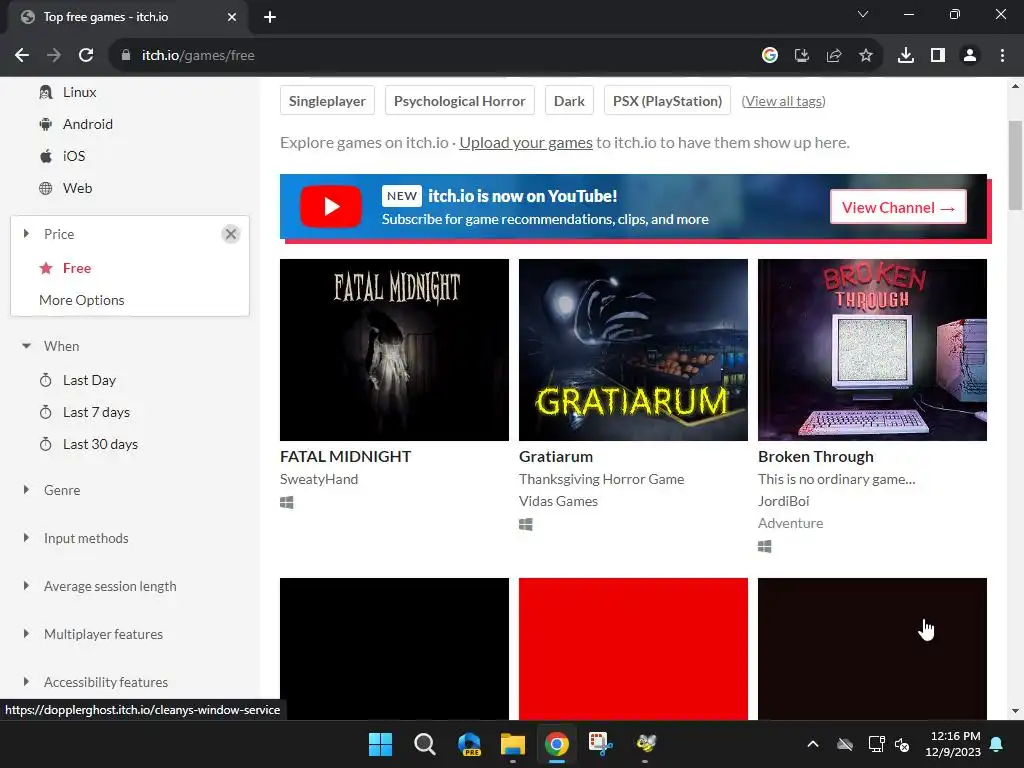The width and height of the screenshot is (1024, 768).
Task: Click the Windows icon under Broken Through
Action: pos(765,547)
